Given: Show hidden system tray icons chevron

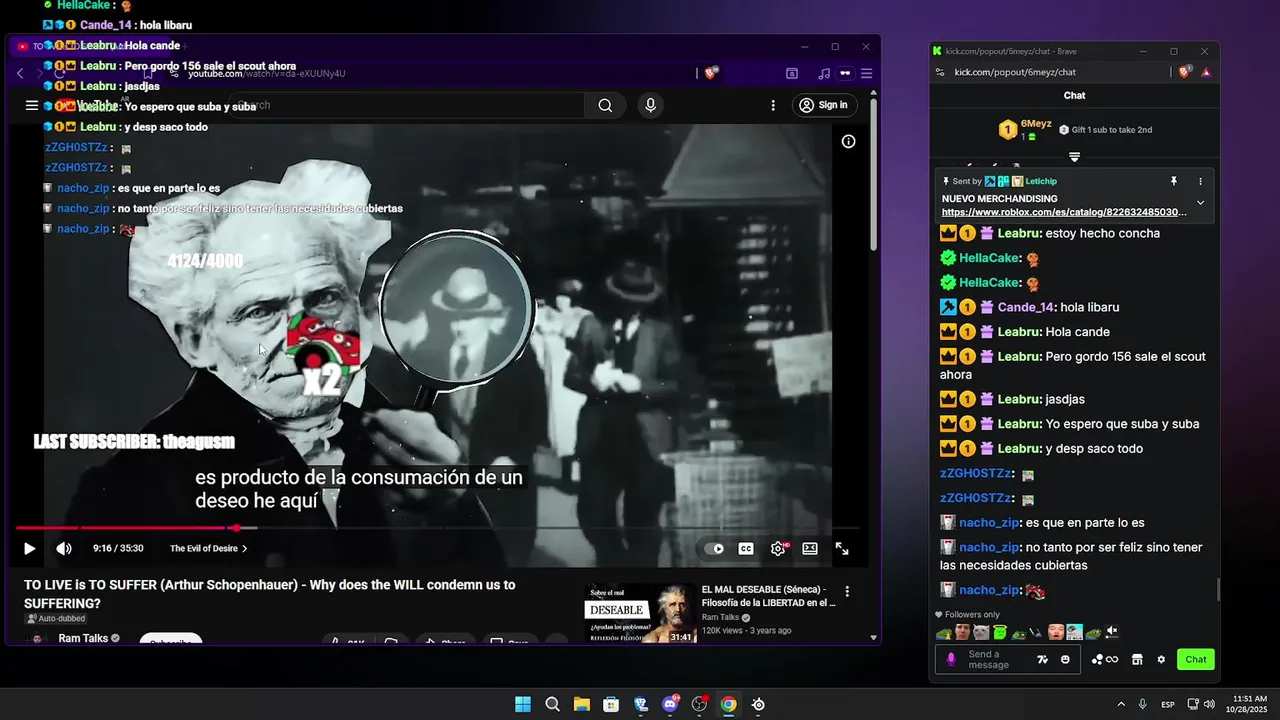Looking at the screenshot, I should 1120,704.
